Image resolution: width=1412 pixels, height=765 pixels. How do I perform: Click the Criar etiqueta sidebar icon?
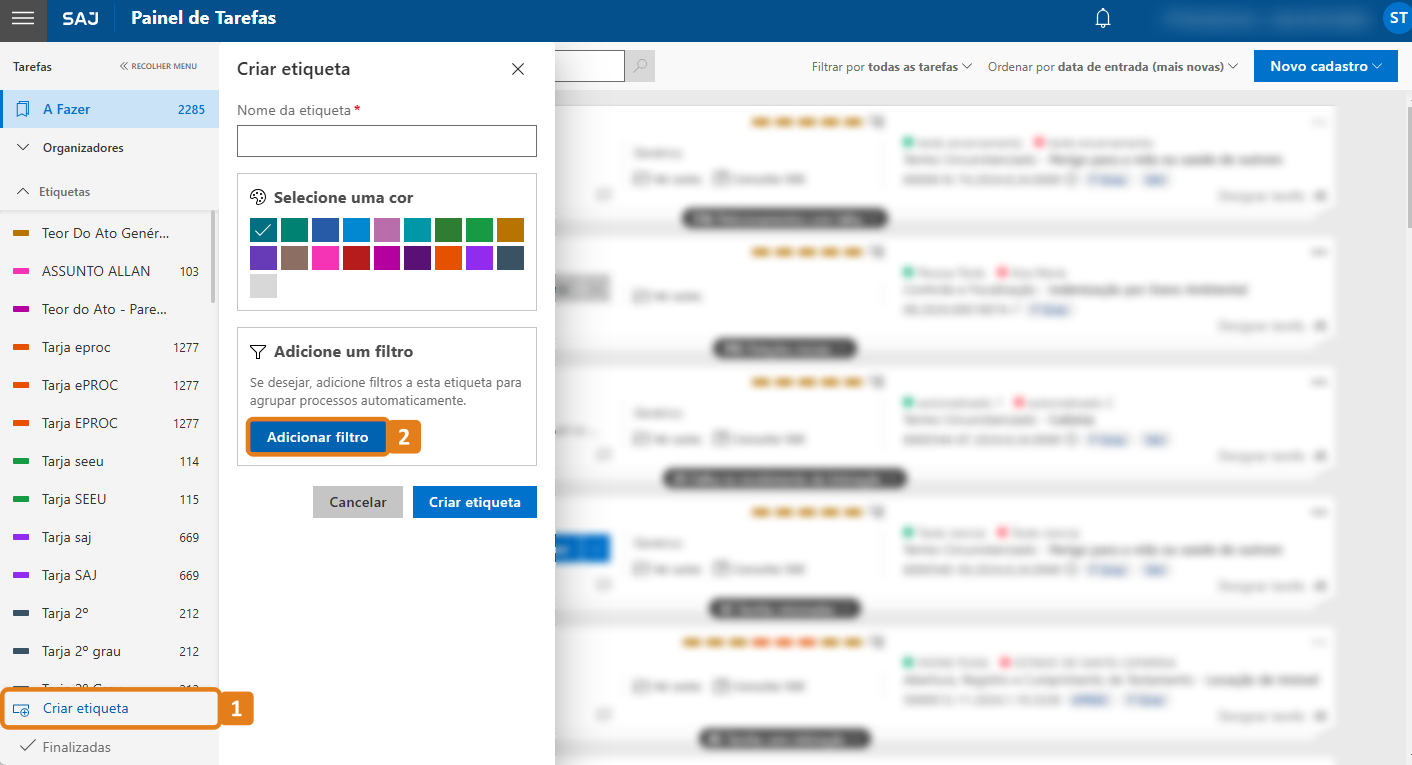(21, 709)
